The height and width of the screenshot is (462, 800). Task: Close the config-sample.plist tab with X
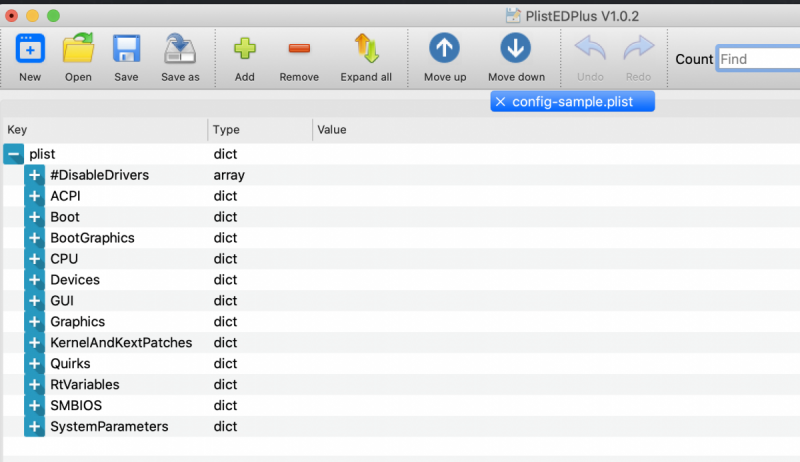click(x=501, y=101)
